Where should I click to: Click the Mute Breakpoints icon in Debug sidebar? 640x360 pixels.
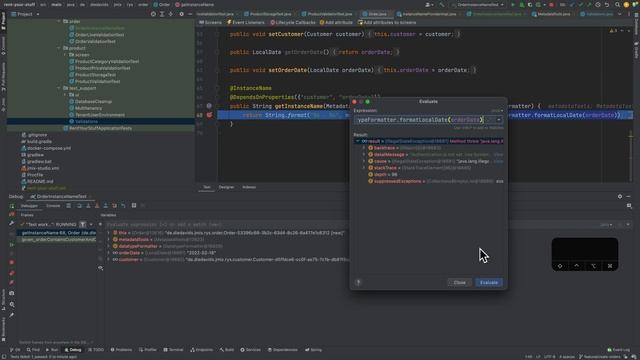pyautogui.click(x=12, y=282)
